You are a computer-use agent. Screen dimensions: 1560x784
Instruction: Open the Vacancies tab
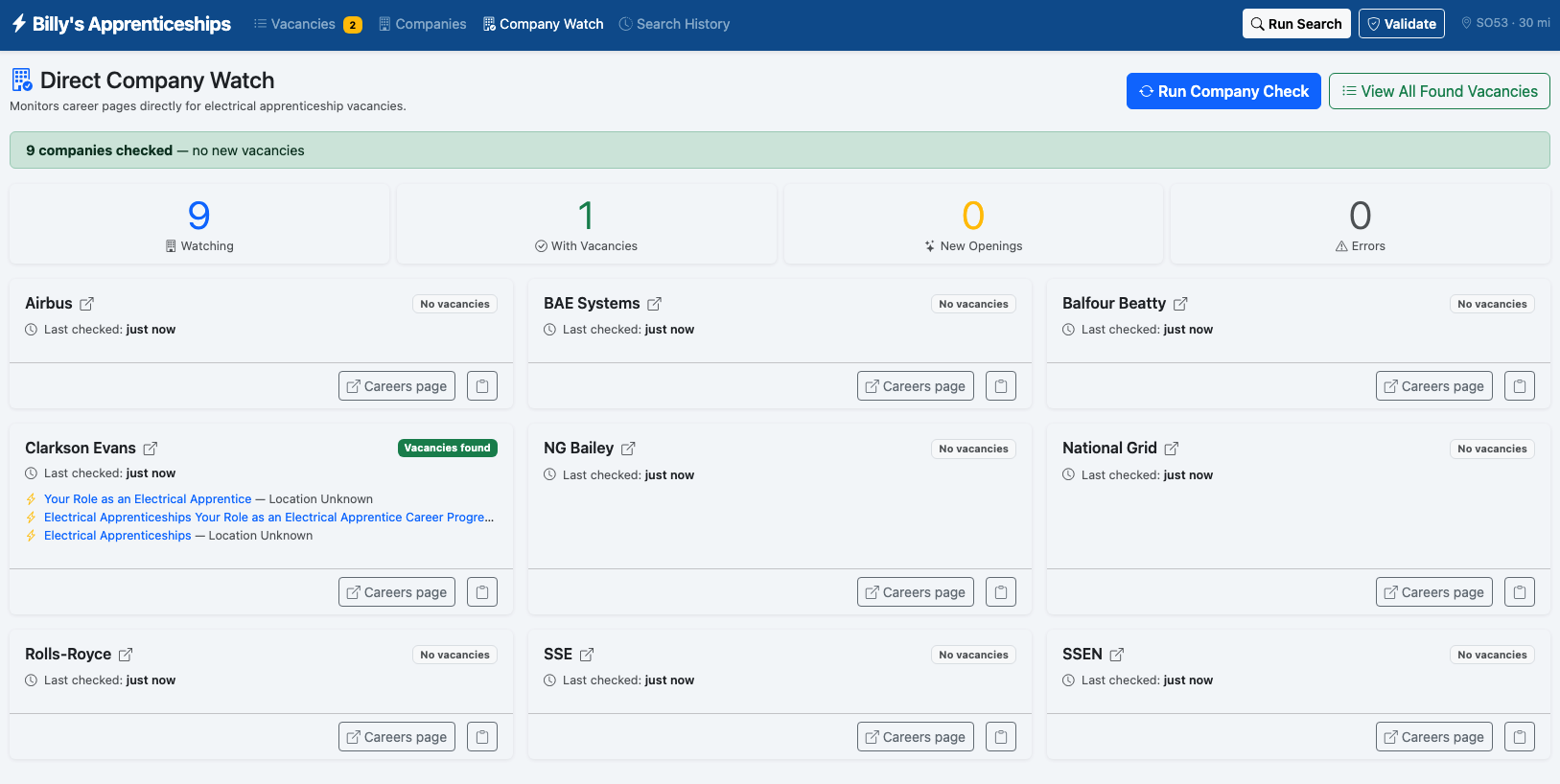[308, 24]
